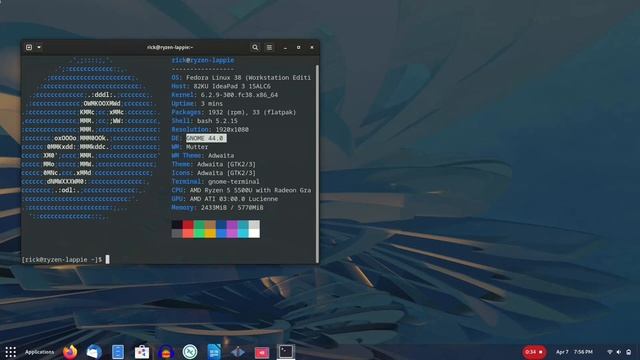Click the bright cyan swatch in bottom row

pos(243,233)
